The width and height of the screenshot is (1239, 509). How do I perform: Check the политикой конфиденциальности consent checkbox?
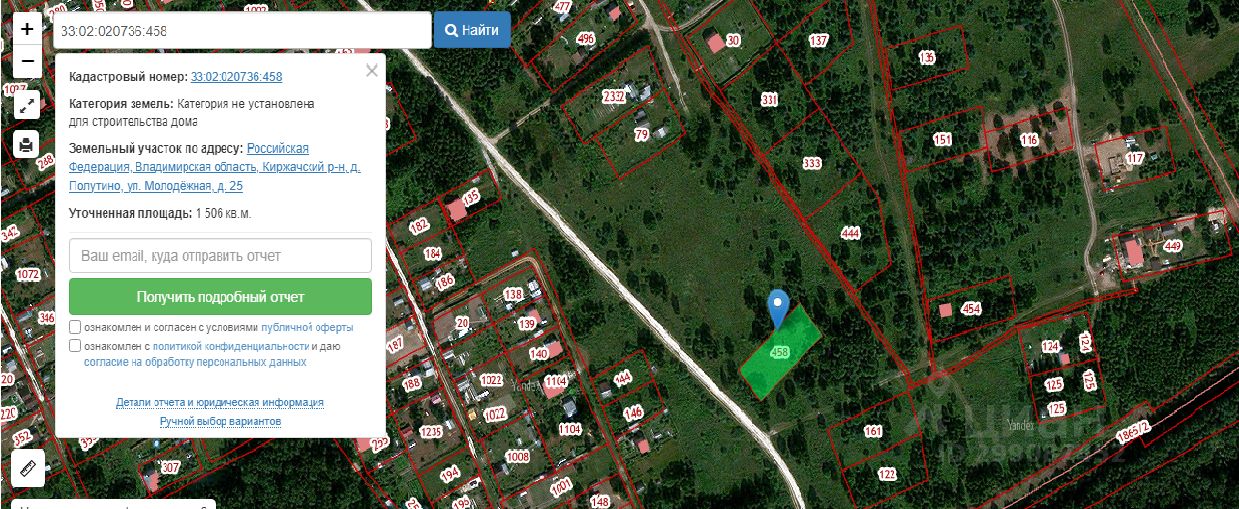click(76, 346)
